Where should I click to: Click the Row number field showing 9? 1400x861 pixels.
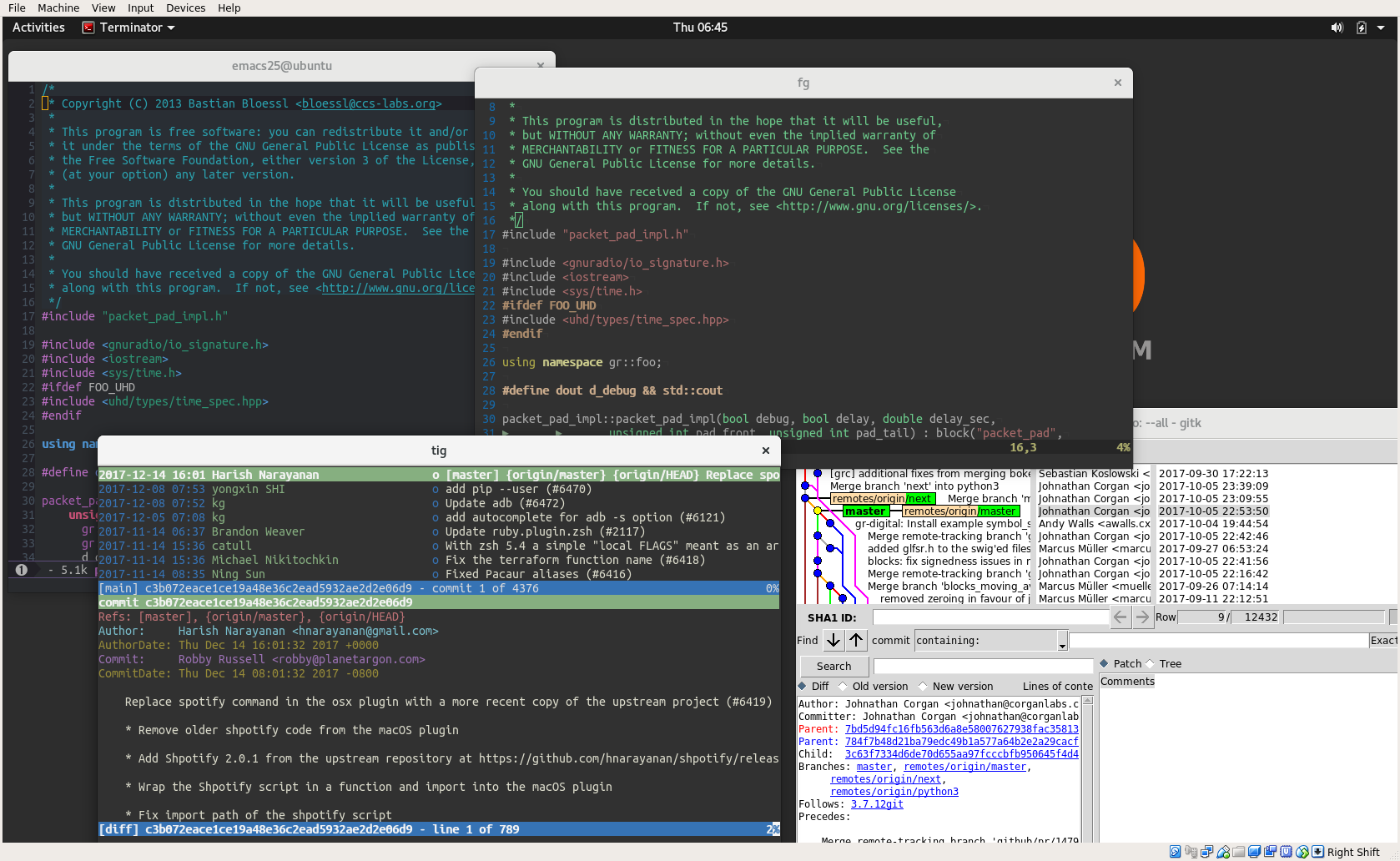pyautogui.click(x=1202, y=617)
